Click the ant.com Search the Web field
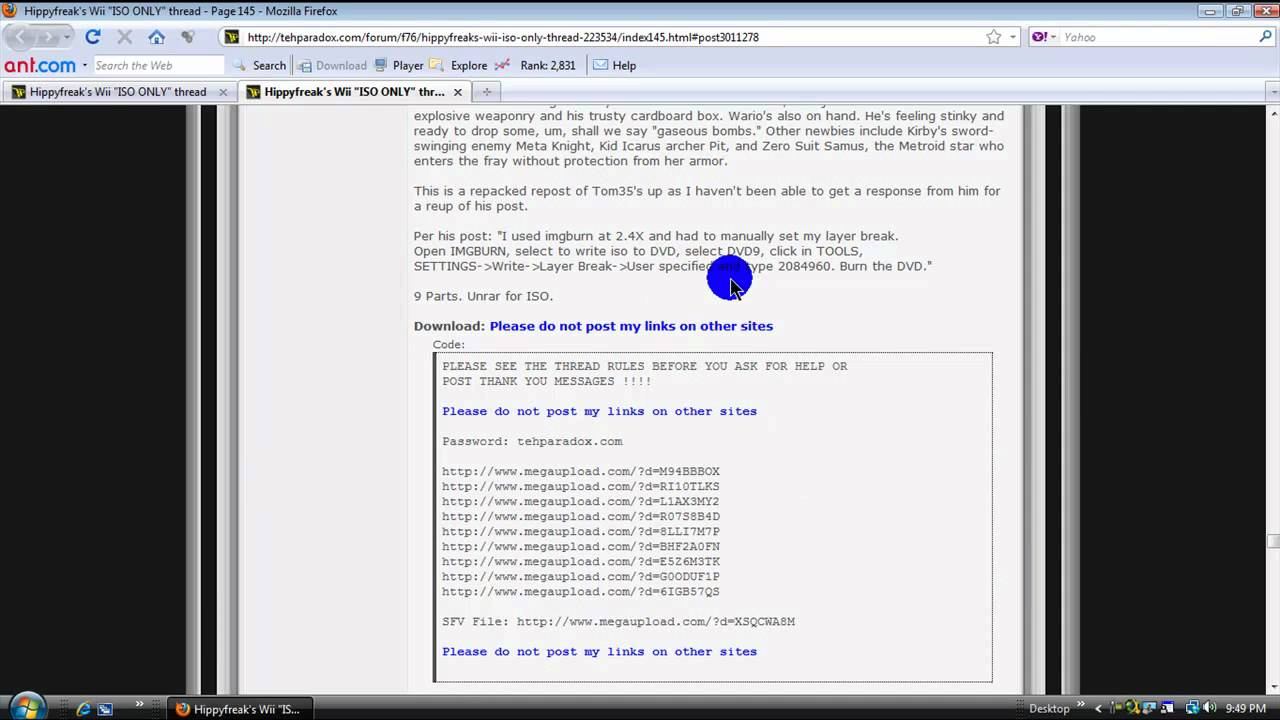This screenshot has height=720, width=1280. click(x=158, y=65)
